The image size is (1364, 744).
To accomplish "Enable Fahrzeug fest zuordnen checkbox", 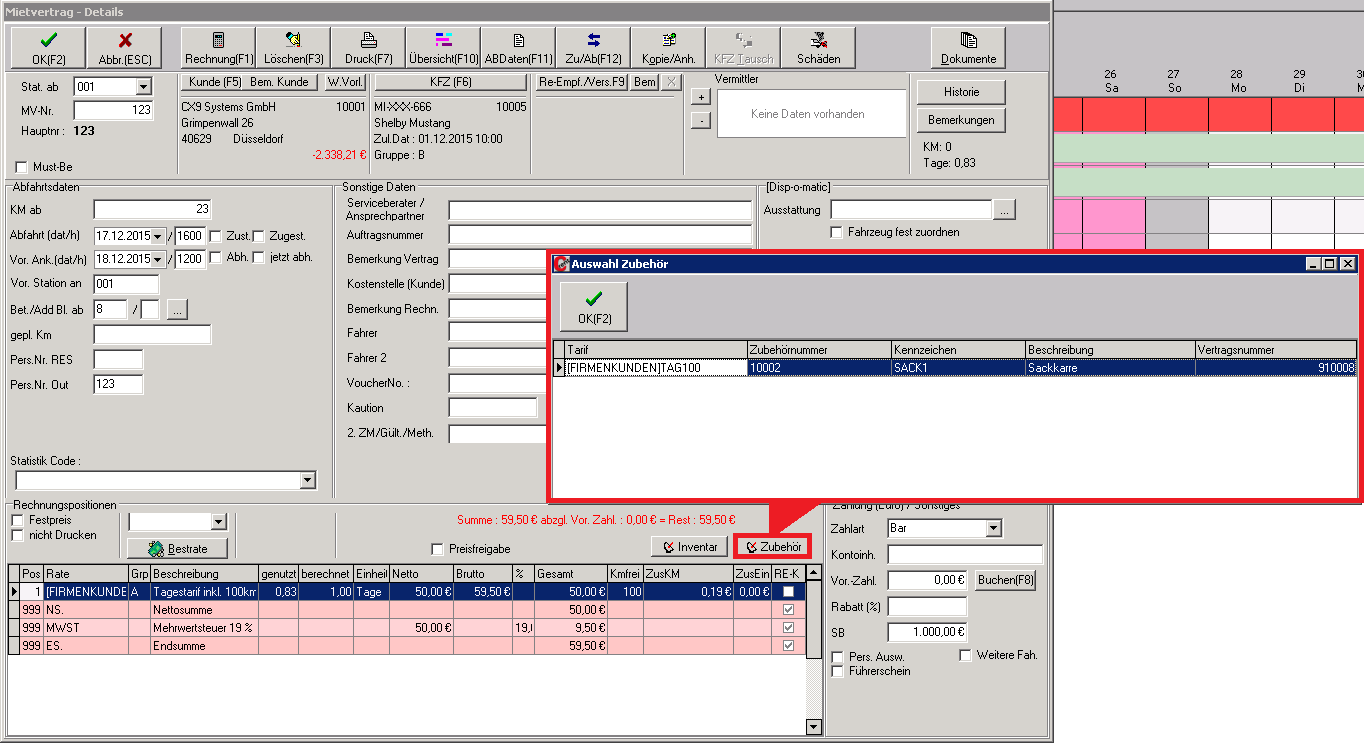I will [x=837, y=232].
